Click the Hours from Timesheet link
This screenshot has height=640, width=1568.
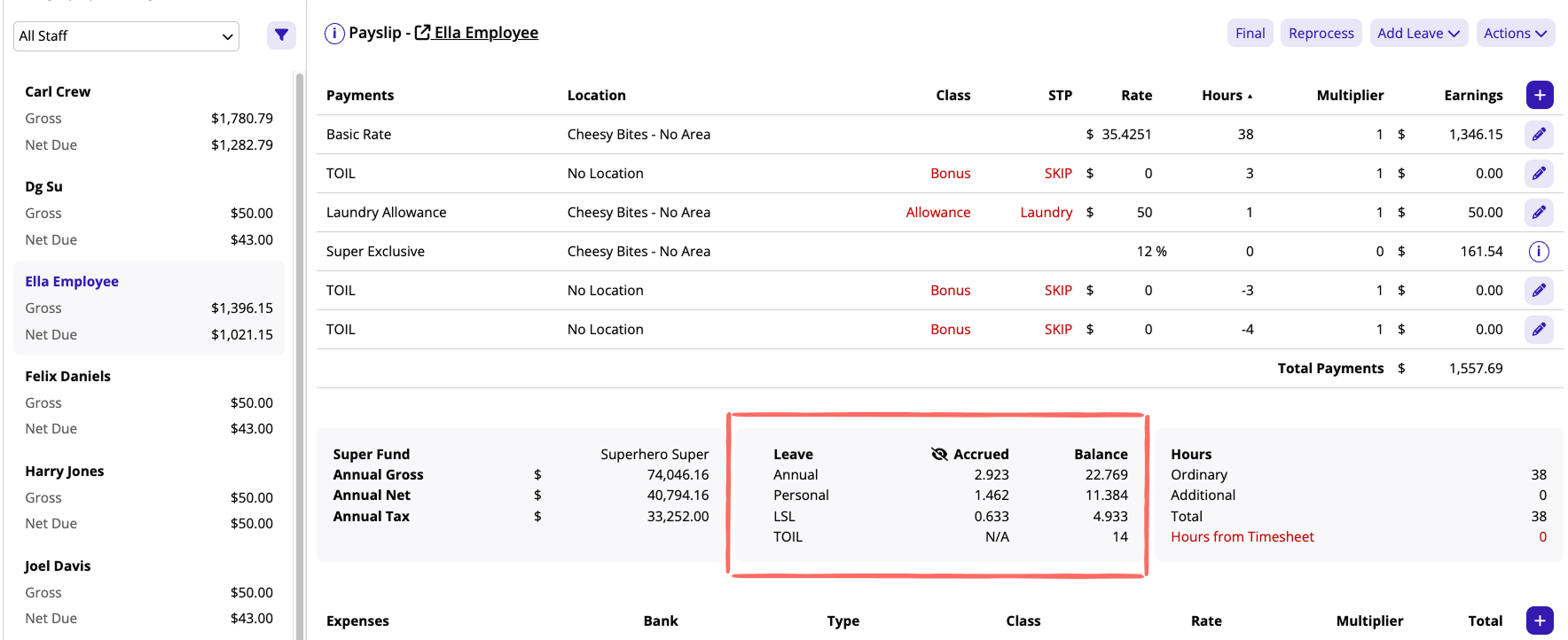pos(1242,536)
